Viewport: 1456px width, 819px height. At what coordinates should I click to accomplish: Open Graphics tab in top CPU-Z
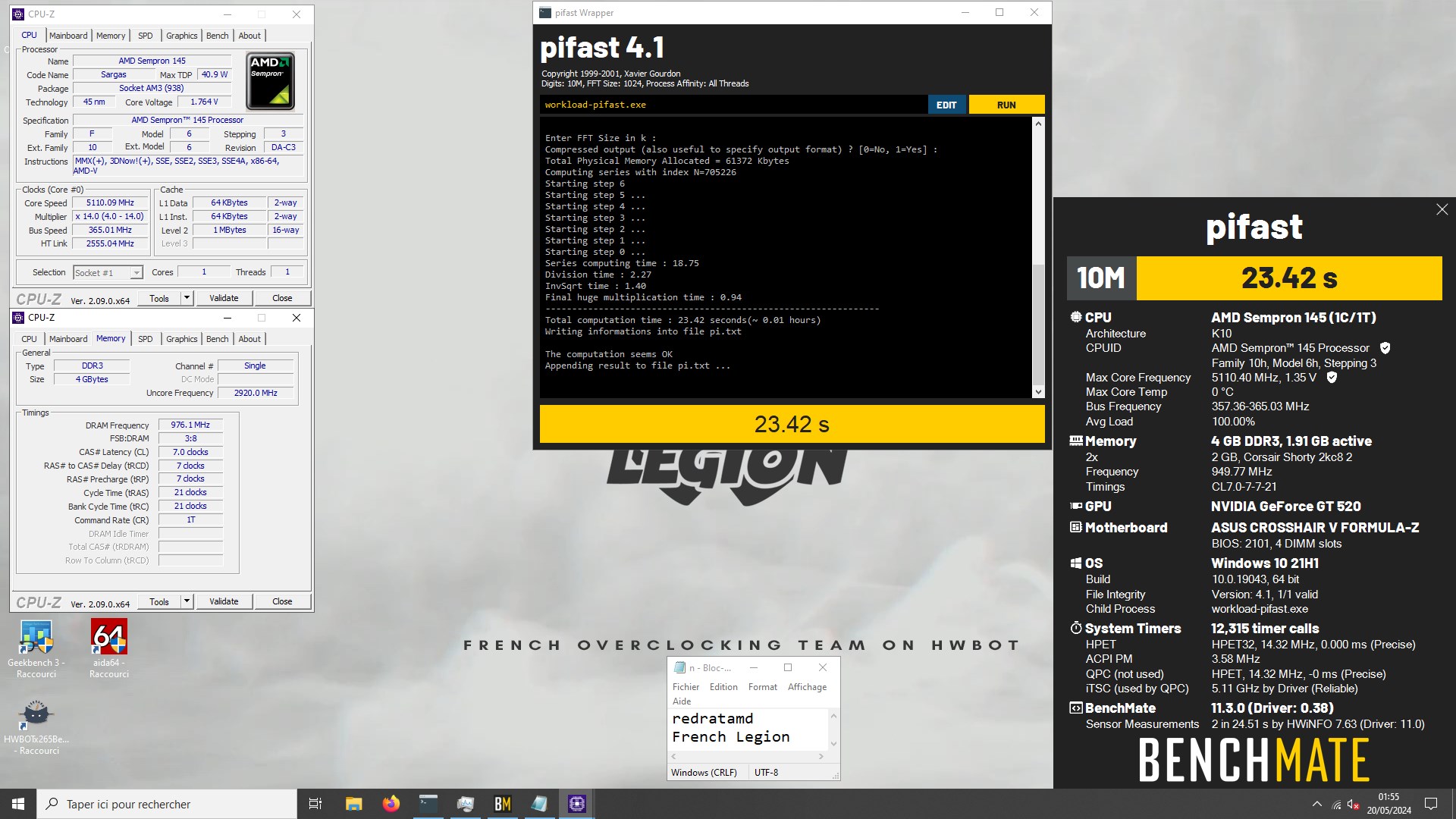pos(181,36)
